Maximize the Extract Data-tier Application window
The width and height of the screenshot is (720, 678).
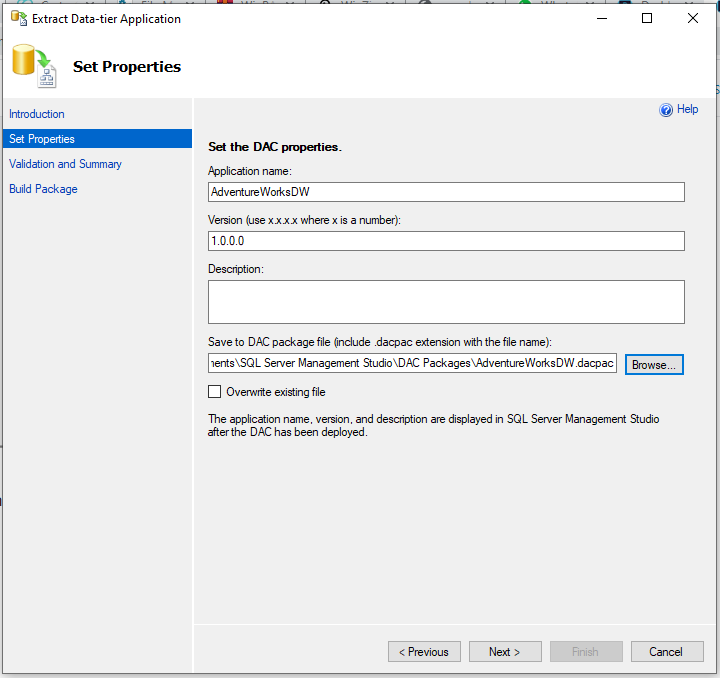click(647, 18)
